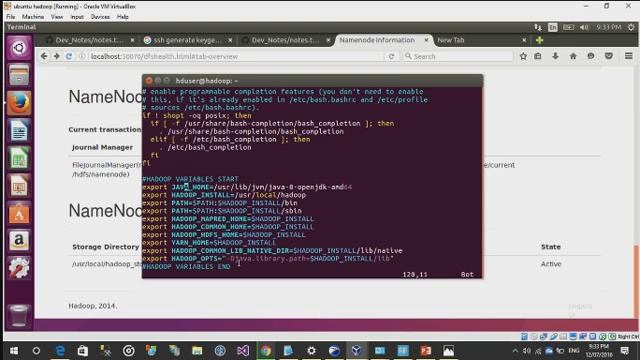The image size is (640, 360).
Task: Open network indicator in Ubuntu top panel
Action: click(538, 27)
